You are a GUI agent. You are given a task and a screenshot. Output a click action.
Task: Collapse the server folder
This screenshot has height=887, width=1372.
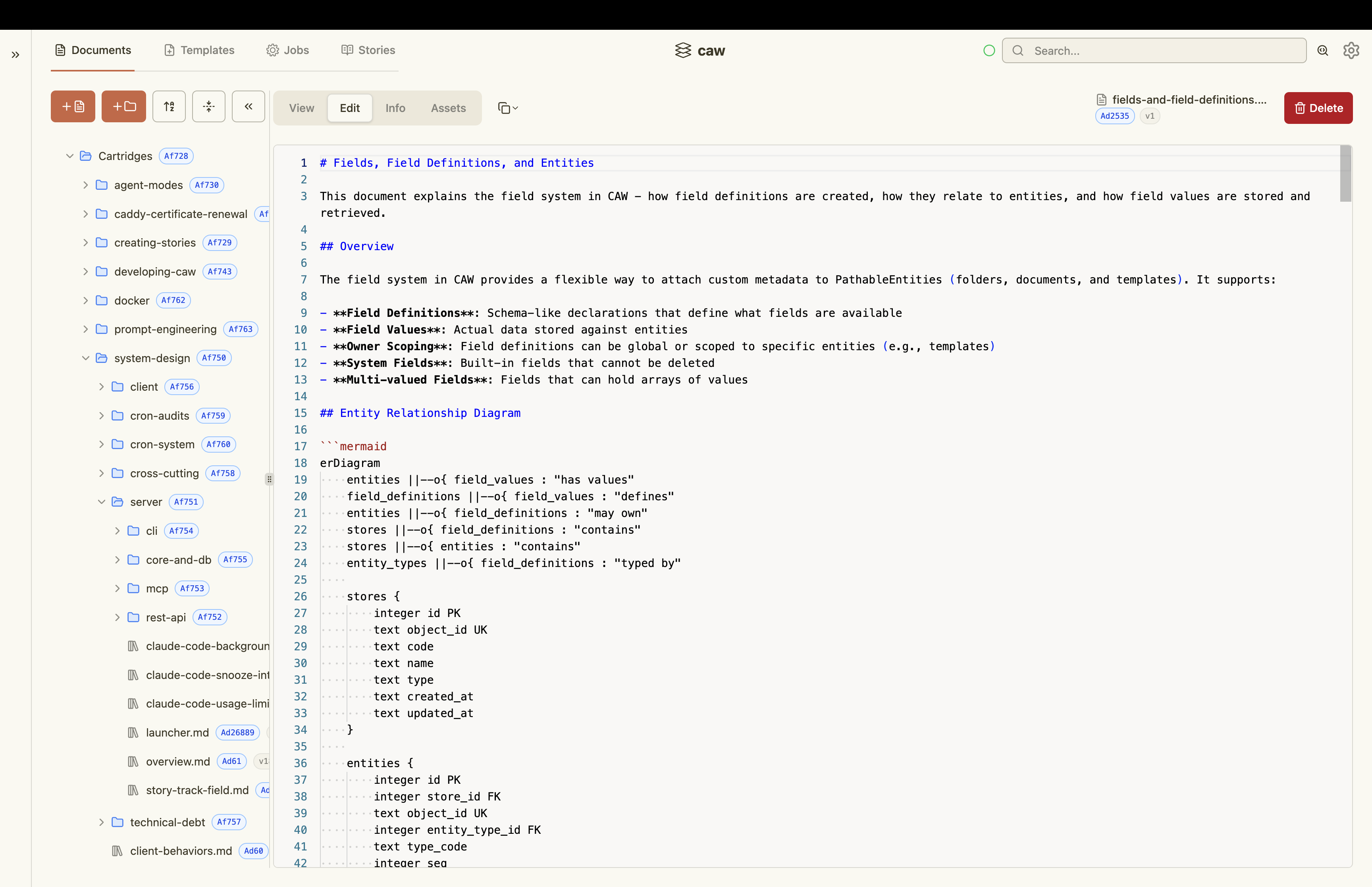click(x=101, y=502)
